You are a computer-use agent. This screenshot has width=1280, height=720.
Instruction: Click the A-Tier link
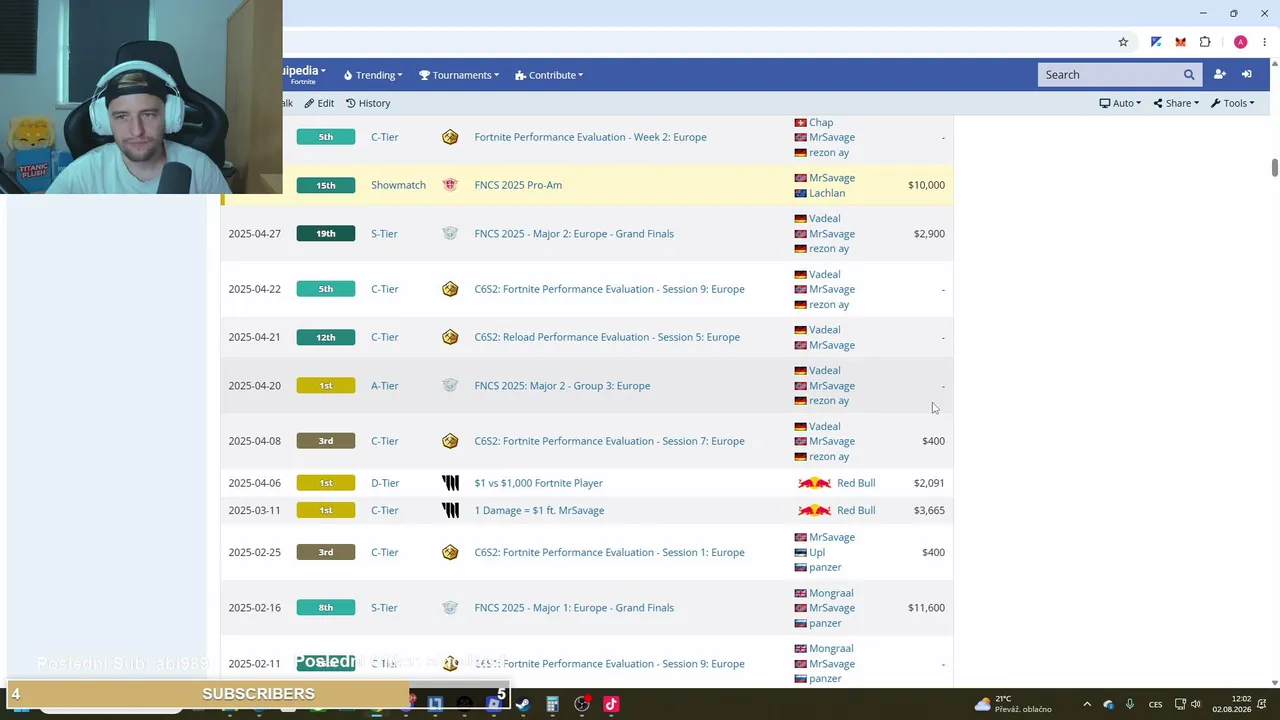pos(384,386)
